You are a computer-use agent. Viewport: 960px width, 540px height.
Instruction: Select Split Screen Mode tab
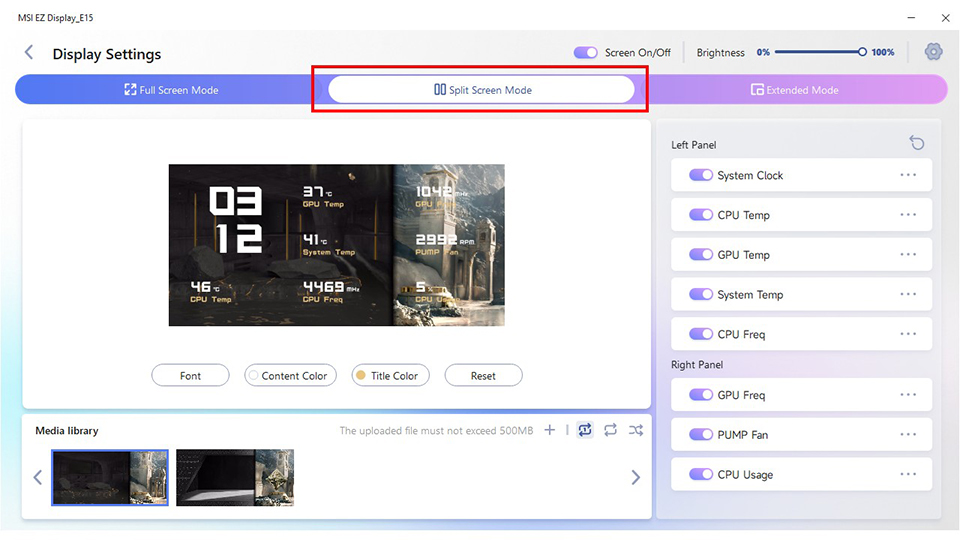click(482, 90)
